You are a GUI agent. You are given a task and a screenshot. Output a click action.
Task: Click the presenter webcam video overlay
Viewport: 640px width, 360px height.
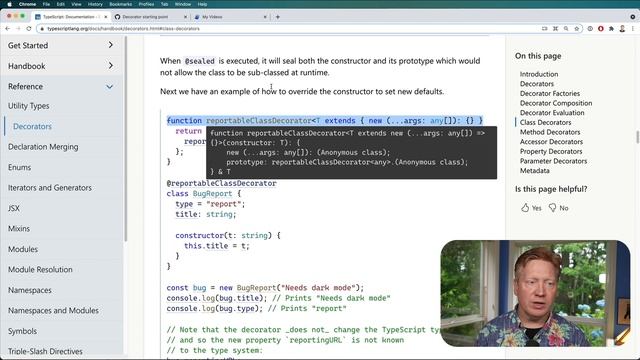535,293
